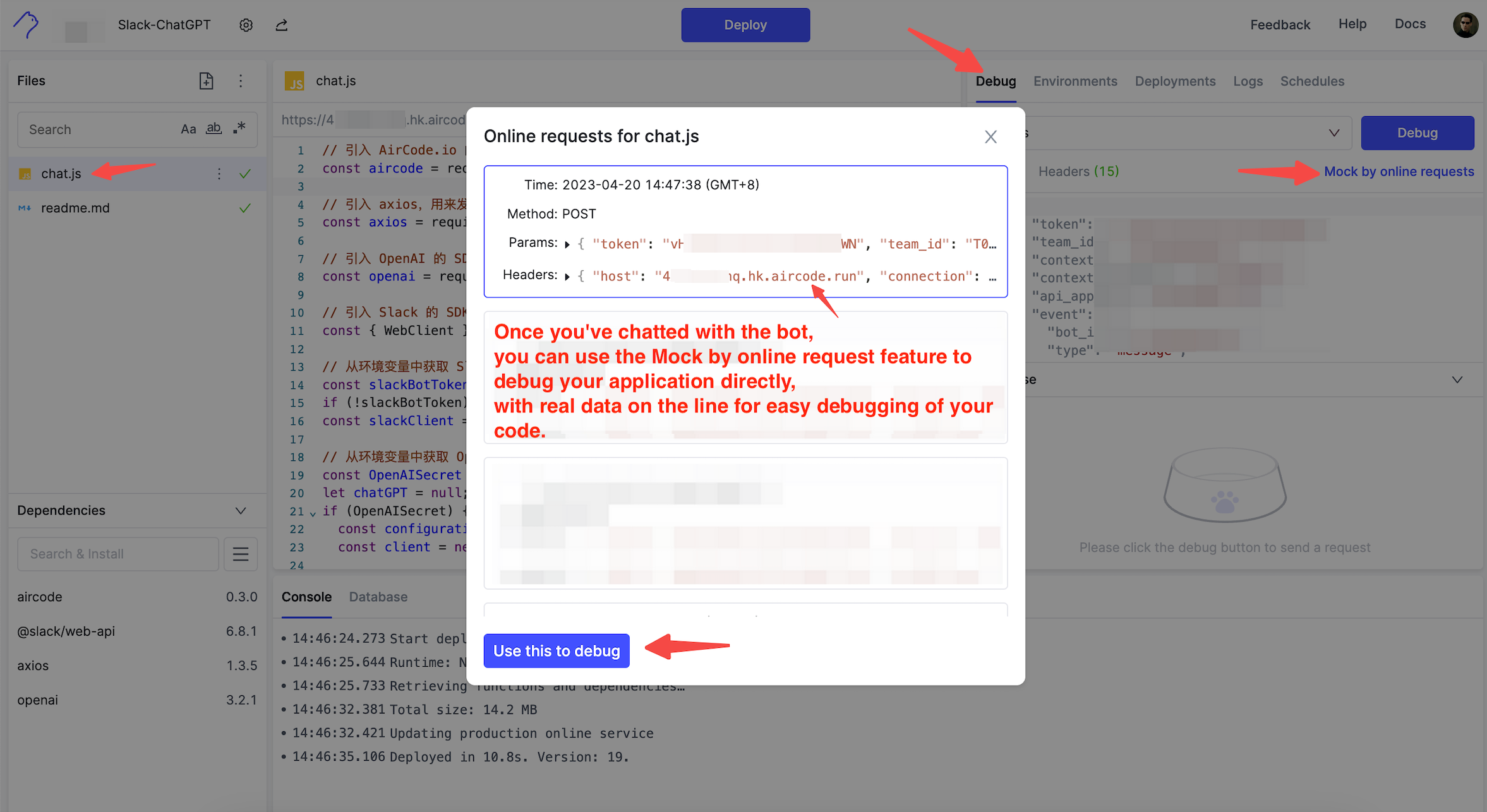This screenshot has height=812, width=1487.
Task: Switch to the Environments tab
Action: tap(1075, 81)
